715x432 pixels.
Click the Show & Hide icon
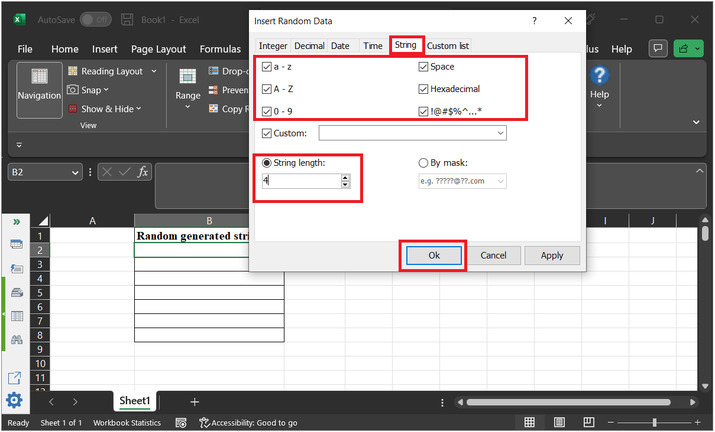pos(73,109)
